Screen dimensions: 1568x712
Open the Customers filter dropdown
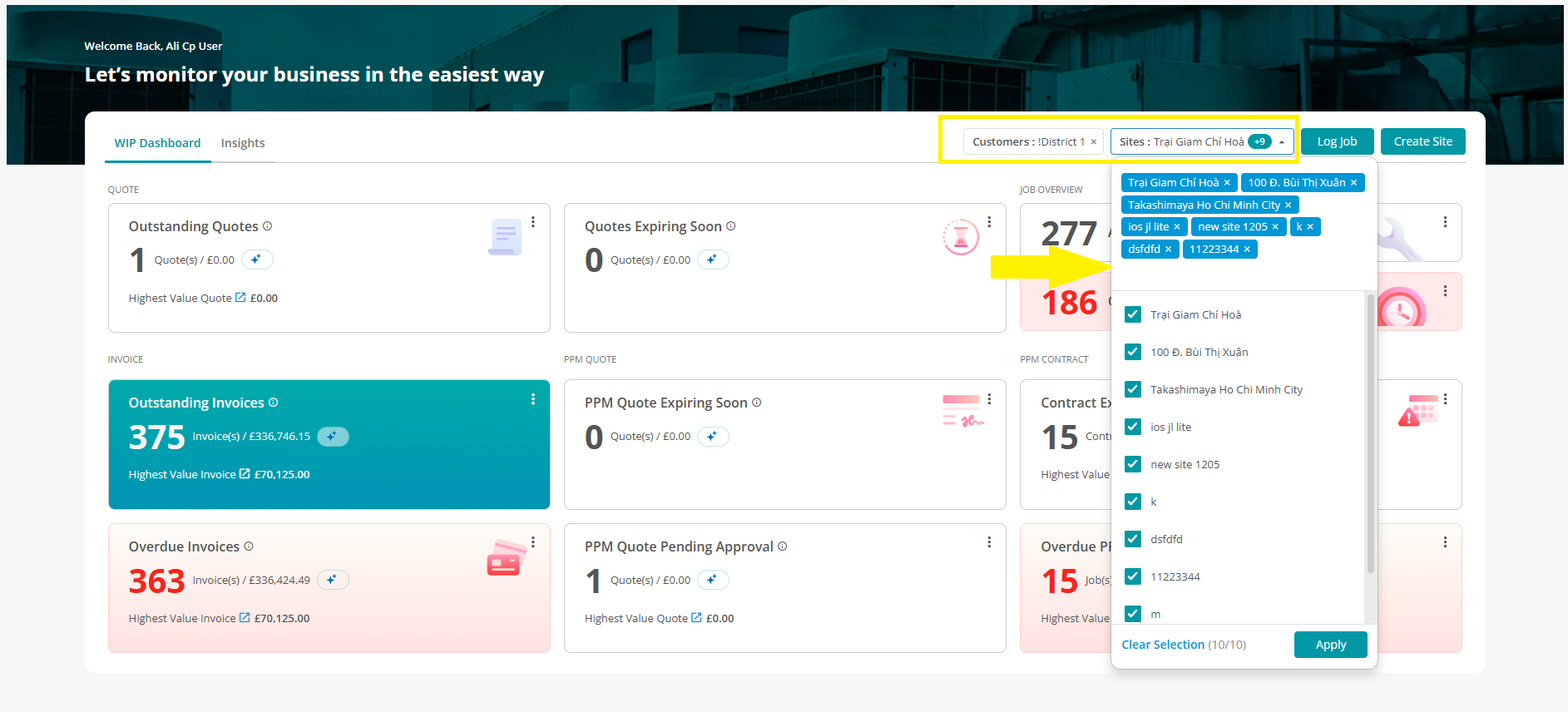tap(1034, 142)
